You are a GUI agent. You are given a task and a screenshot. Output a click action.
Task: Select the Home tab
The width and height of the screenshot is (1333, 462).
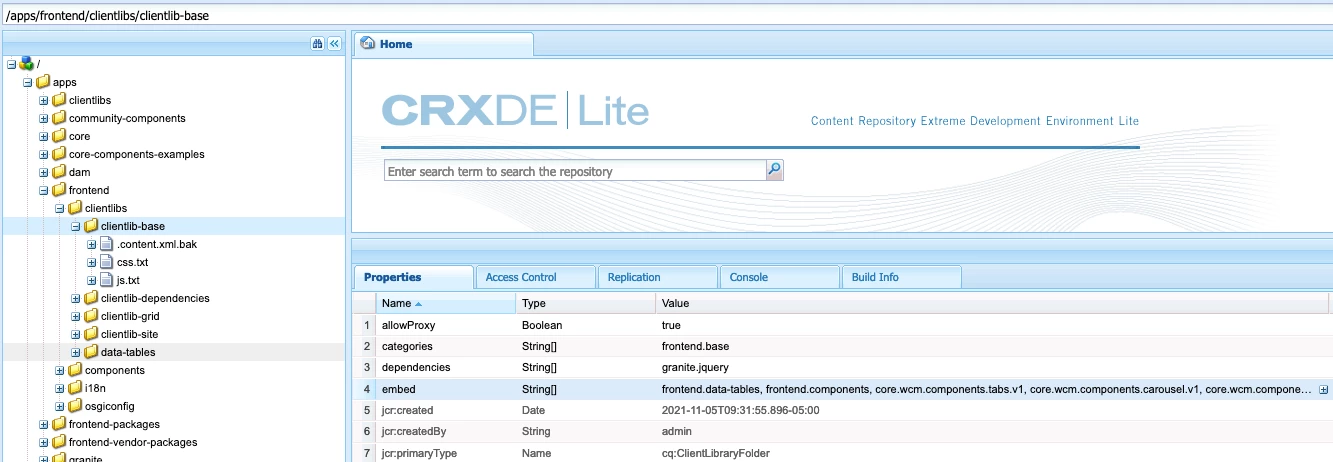[444, 44]
